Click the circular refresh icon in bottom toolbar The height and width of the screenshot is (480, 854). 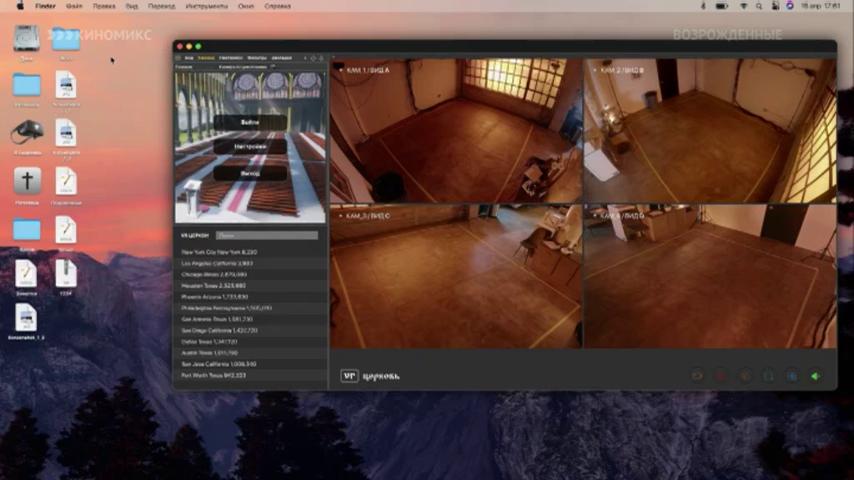(x=697, y=376)
